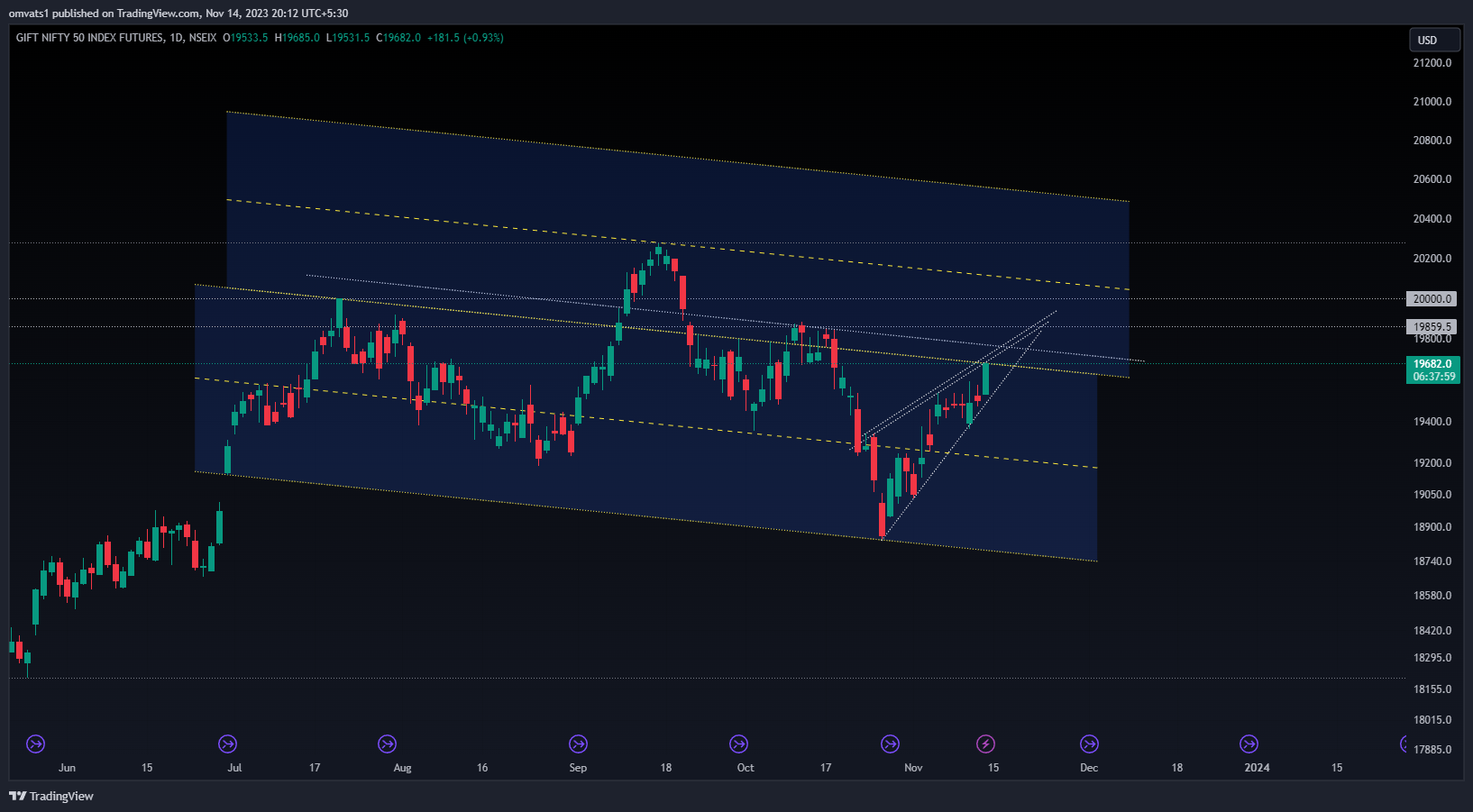Open the event marker icon above Jun
The width and height of the screenshot is (1473, 812).
tap(35, 744)
